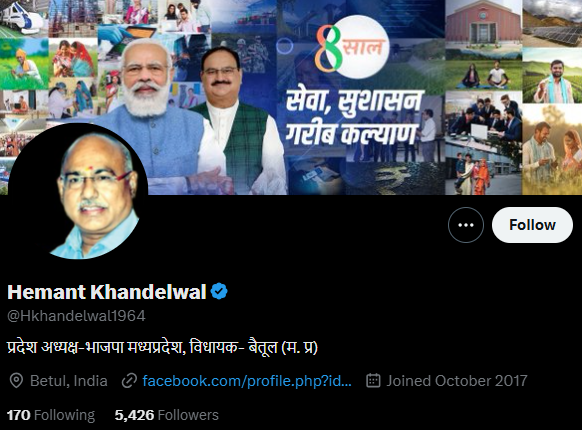
Task: Click the सेवा, सुशासन गरीब कल्याण banner text
Action: (x=354, y=118)
